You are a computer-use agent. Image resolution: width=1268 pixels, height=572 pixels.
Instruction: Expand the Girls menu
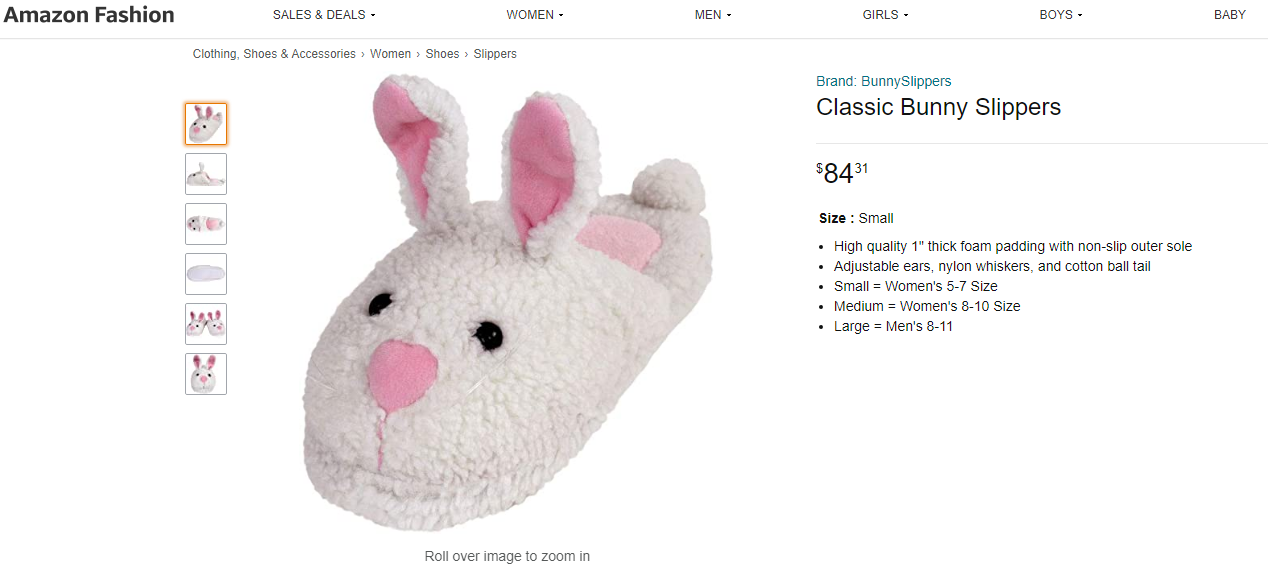885,15
